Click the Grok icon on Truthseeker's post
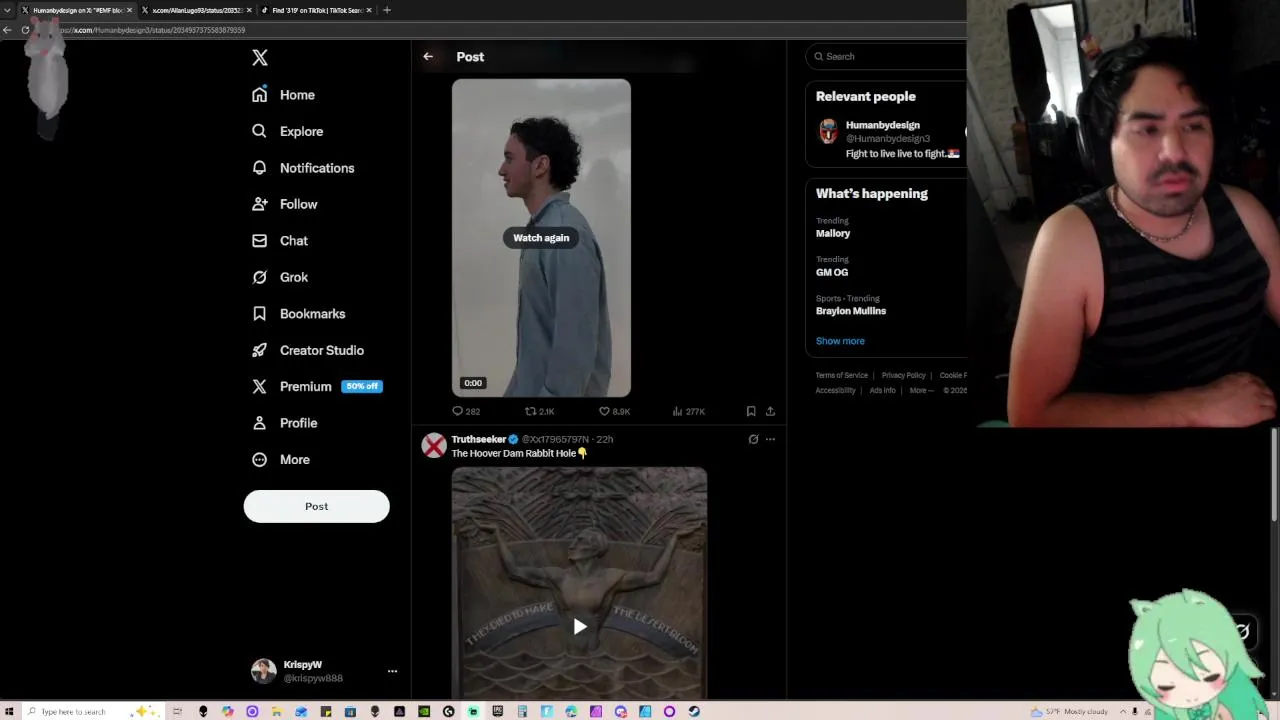The width and height of the screenshot is (1280, 720). [753, 439]
